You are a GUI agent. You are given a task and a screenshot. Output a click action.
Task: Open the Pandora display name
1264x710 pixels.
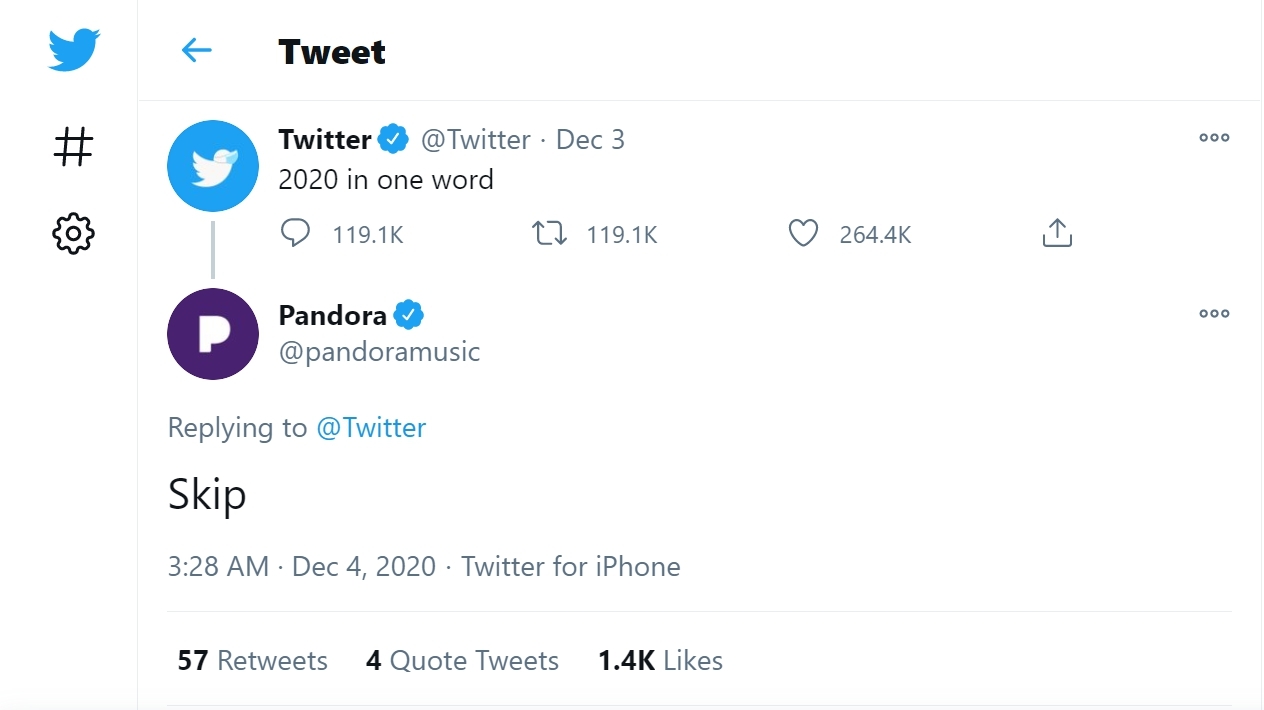point(332,316)
